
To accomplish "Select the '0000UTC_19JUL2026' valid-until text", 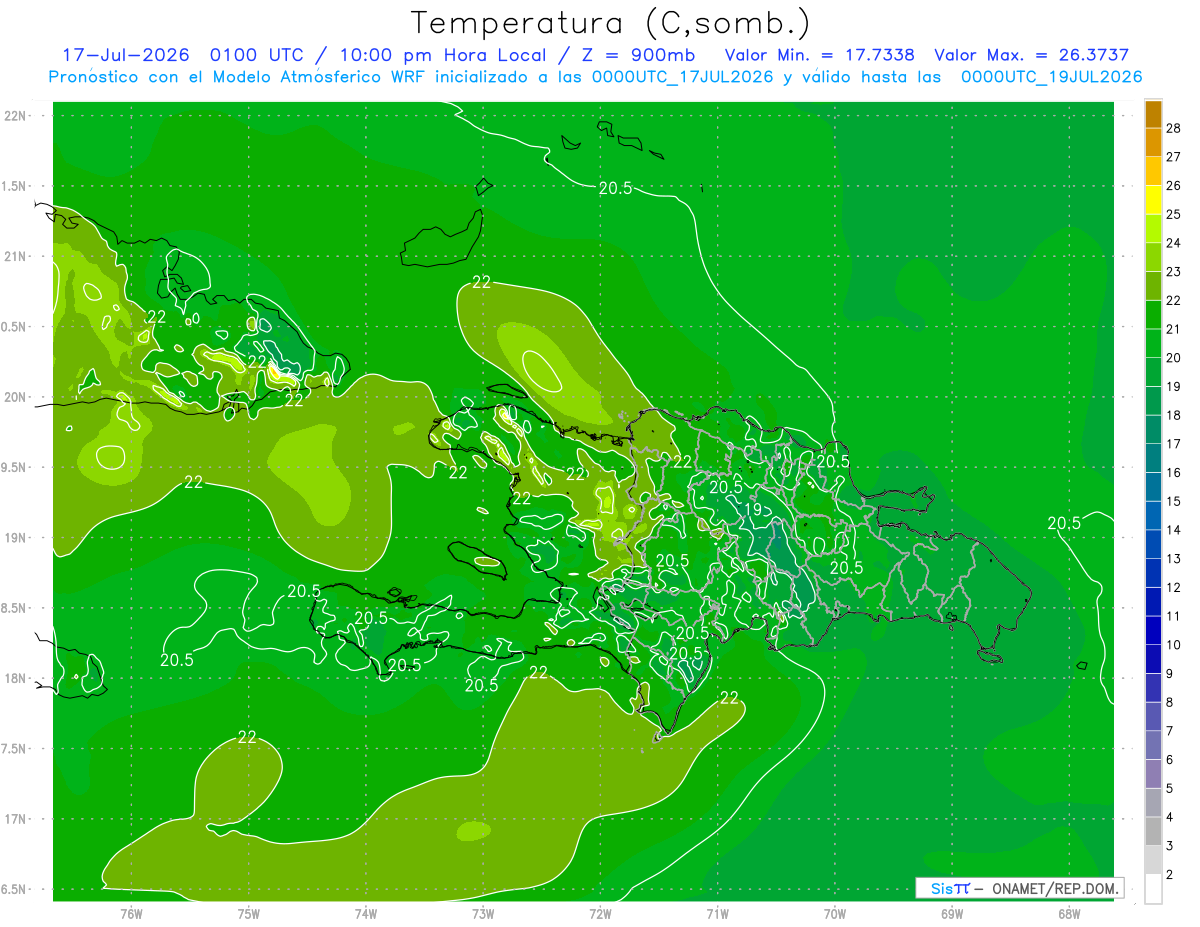I will point(1051,76).
